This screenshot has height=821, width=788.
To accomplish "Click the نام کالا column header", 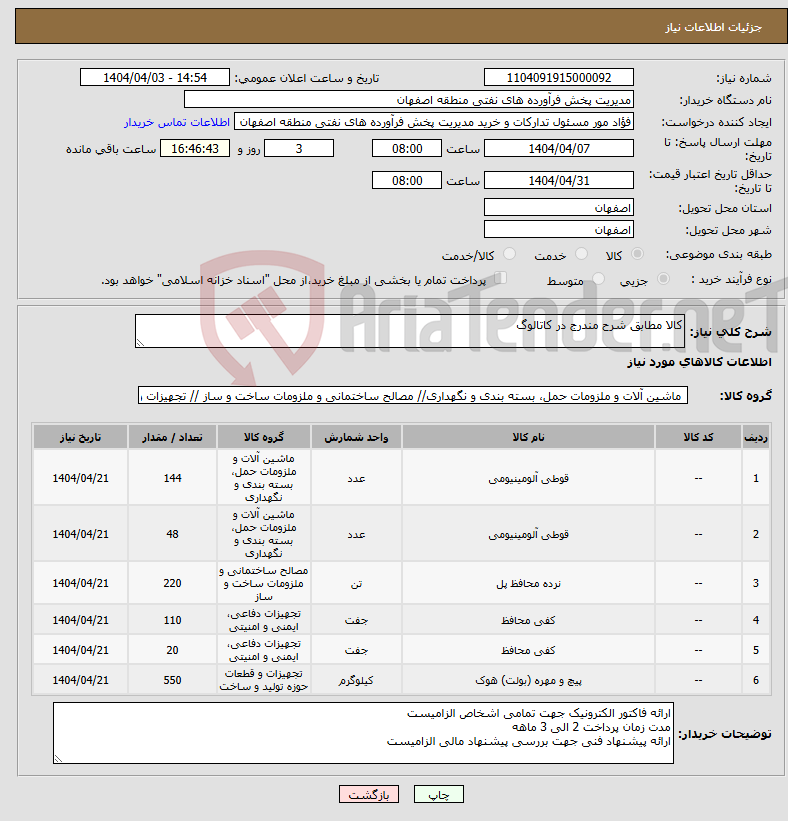I will [528, 437].
